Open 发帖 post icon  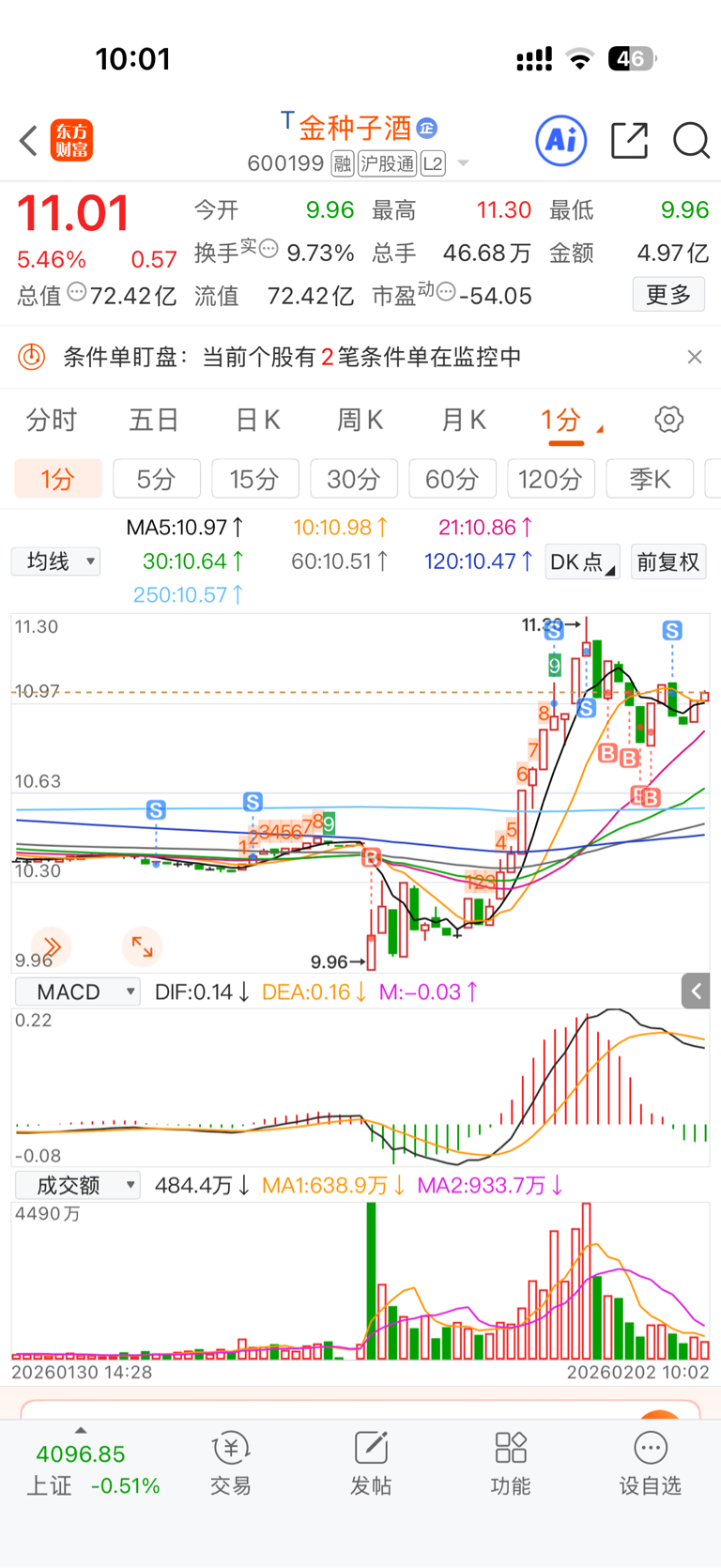point(371,1449)
